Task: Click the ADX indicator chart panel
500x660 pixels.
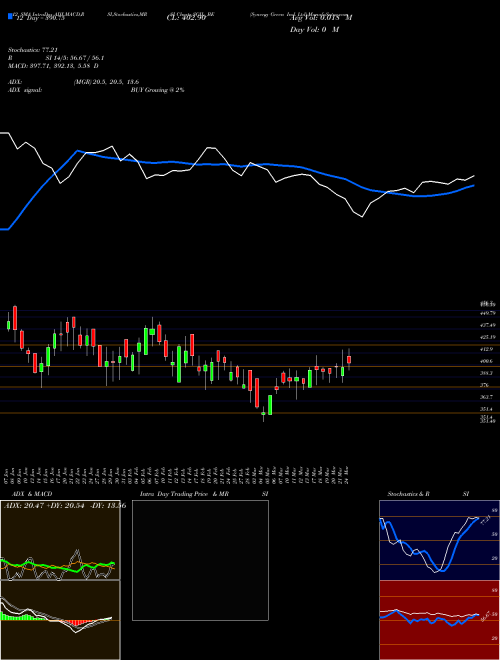Action: [x=60, y=540]
